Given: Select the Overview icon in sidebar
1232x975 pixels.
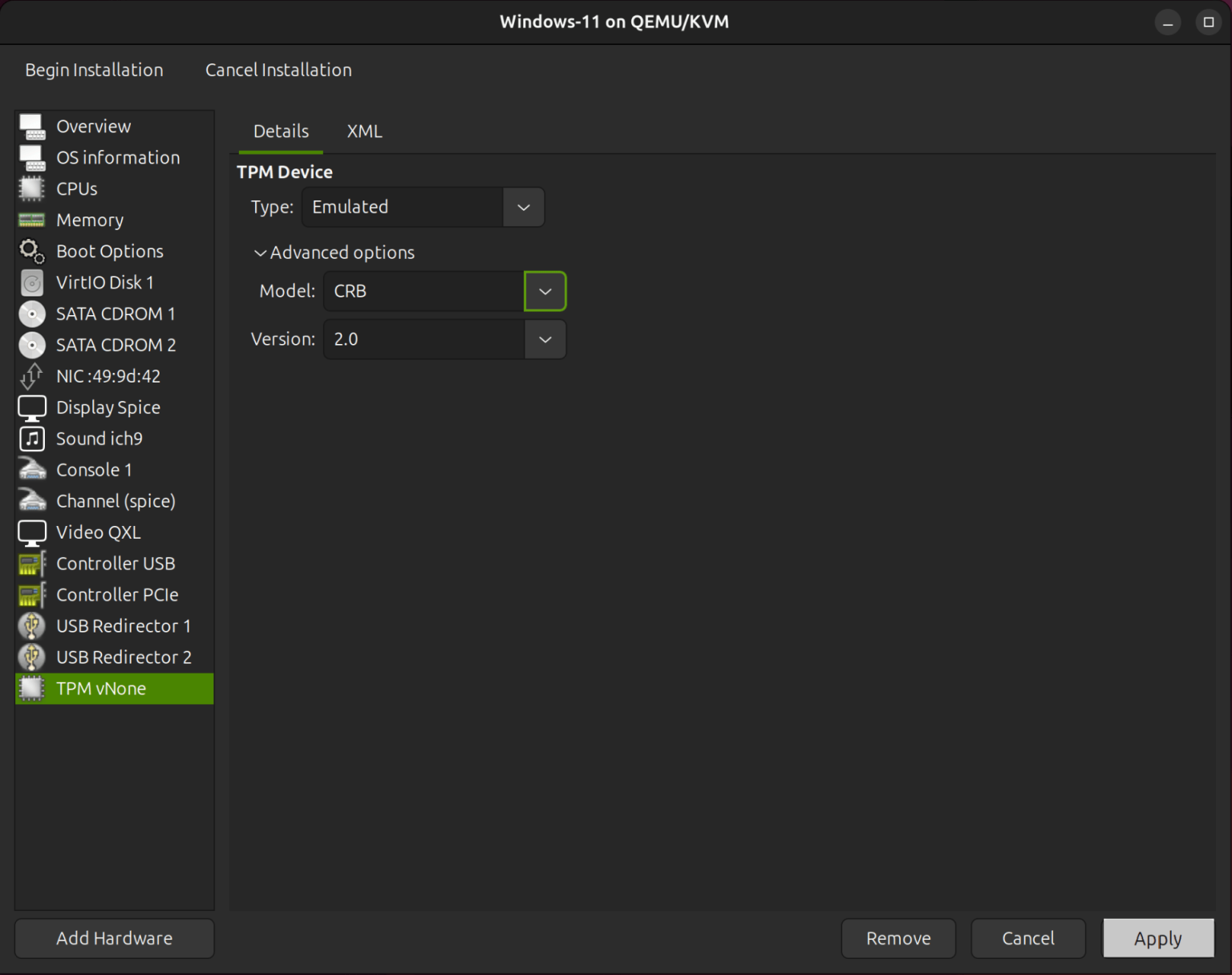Looking at the screenshot, I should click(x=32, y=126).
